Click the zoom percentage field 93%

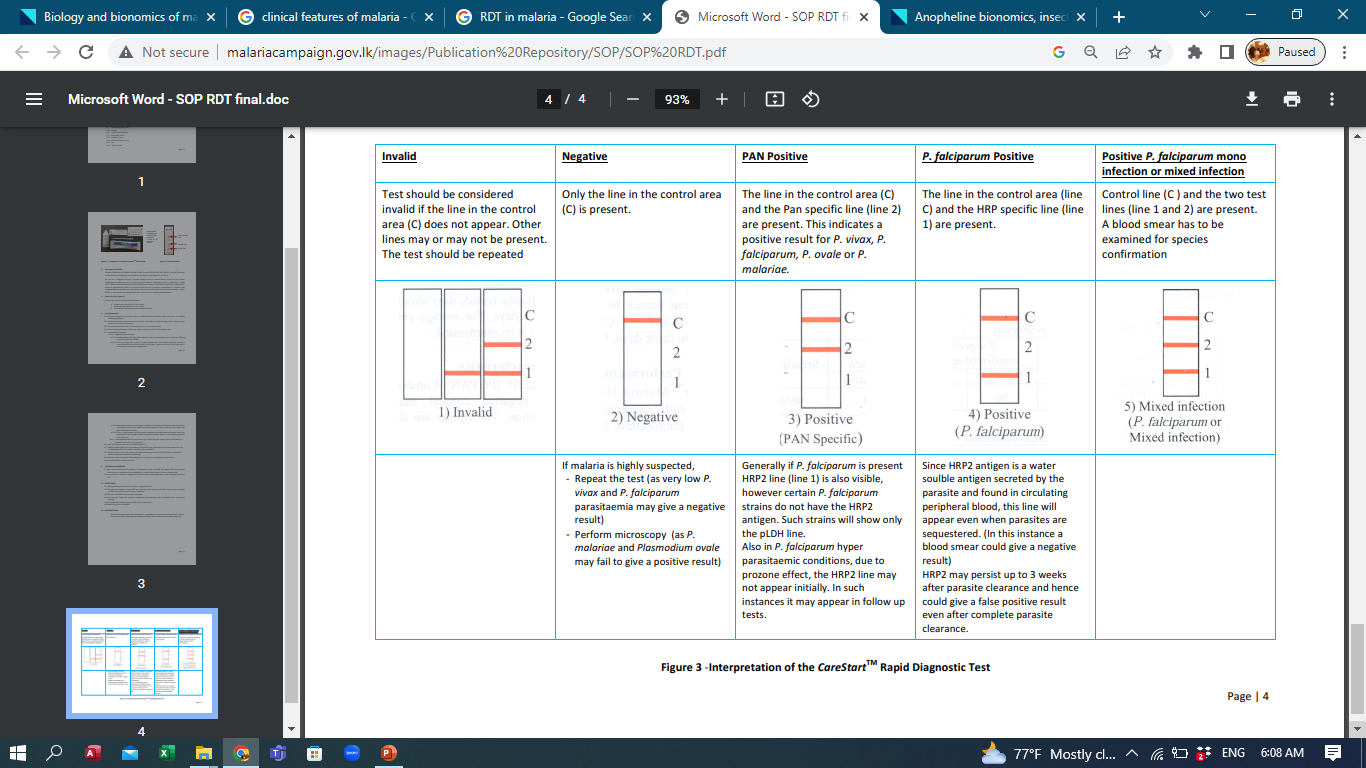point(677,99)
